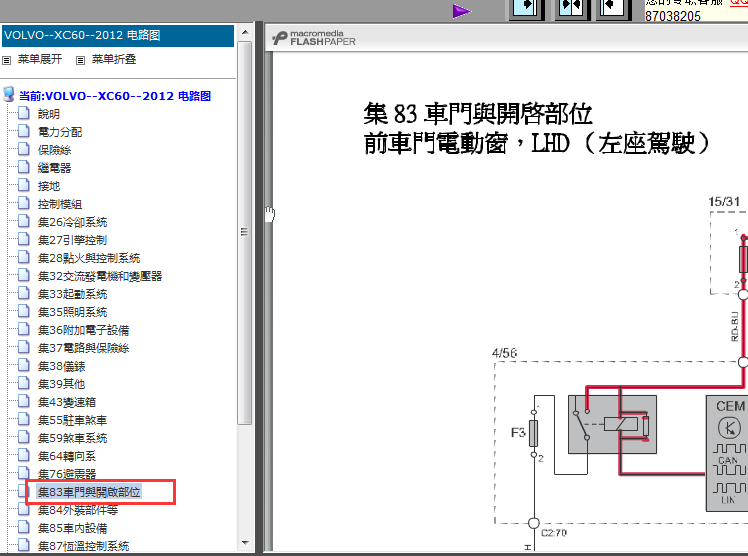The image size is (748, 556).
Task: Select 集38儀錶 in the tree
Action: click(62, 366)
